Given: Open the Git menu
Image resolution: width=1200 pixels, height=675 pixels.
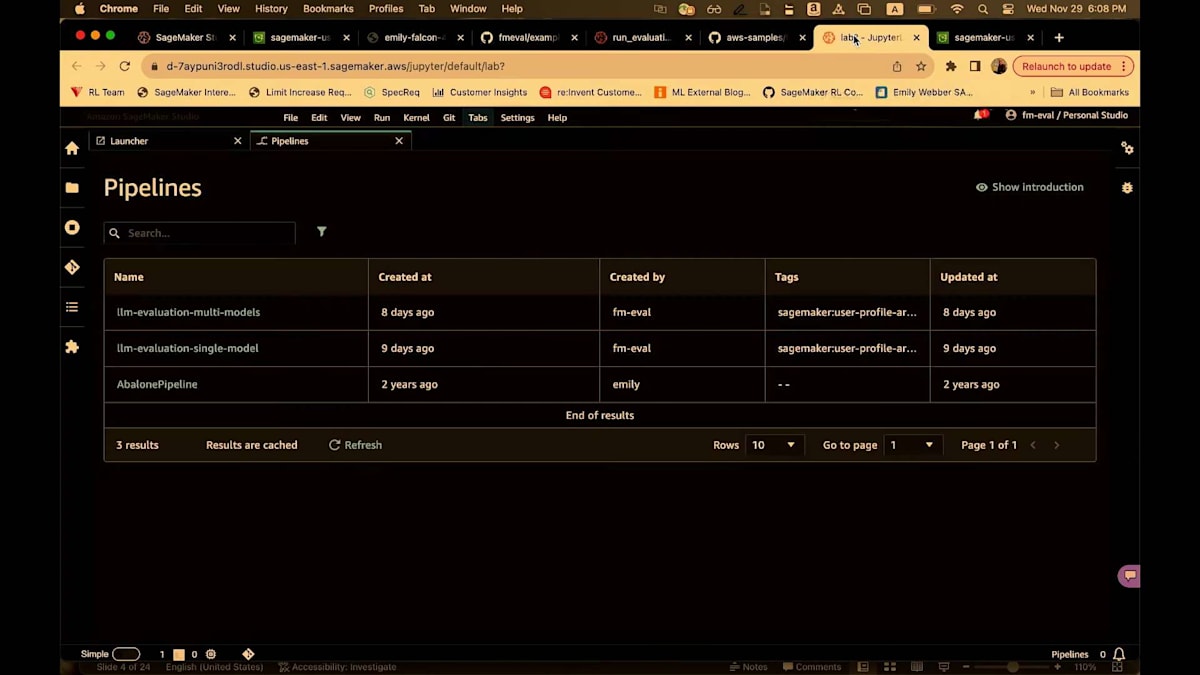Looking at the screenshot, I should tap(449, 118).
